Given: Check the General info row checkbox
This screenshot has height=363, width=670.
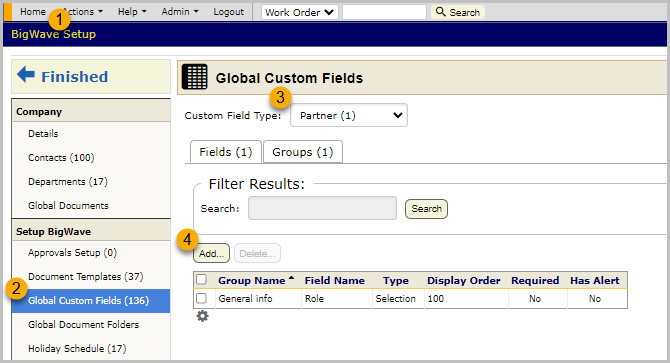Looking at the screenshot, I should pyautogui.click(x=201, y=298).
